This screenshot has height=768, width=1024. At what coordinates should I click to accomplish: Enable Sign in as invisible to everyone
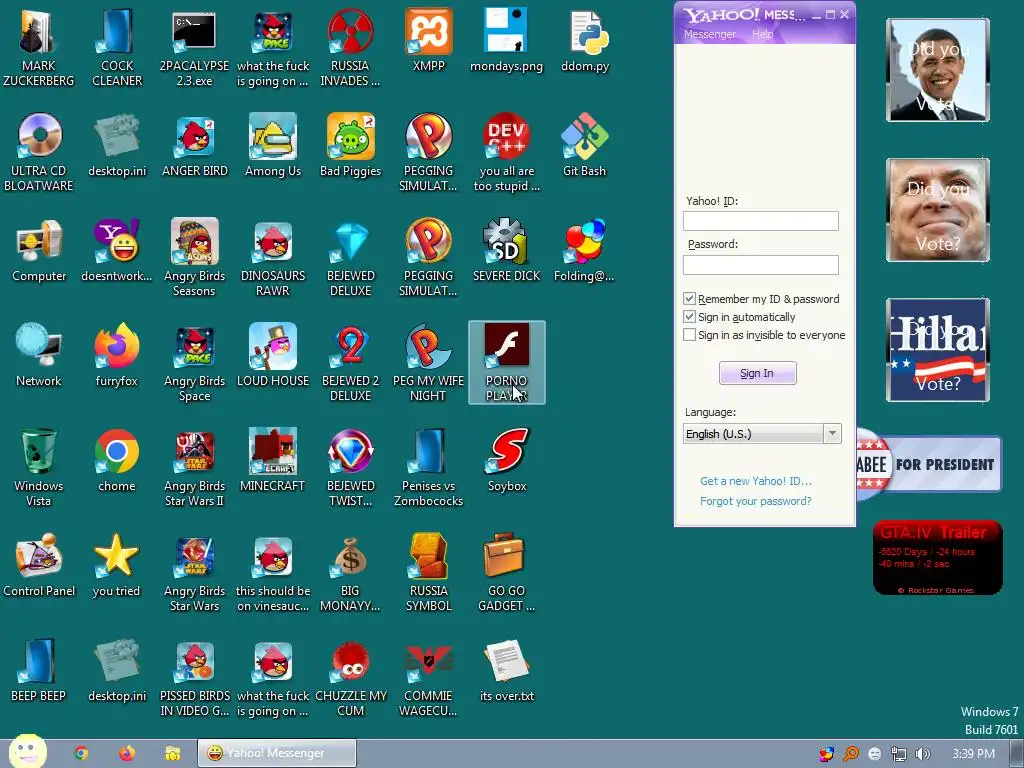click(x=689, y=335)
